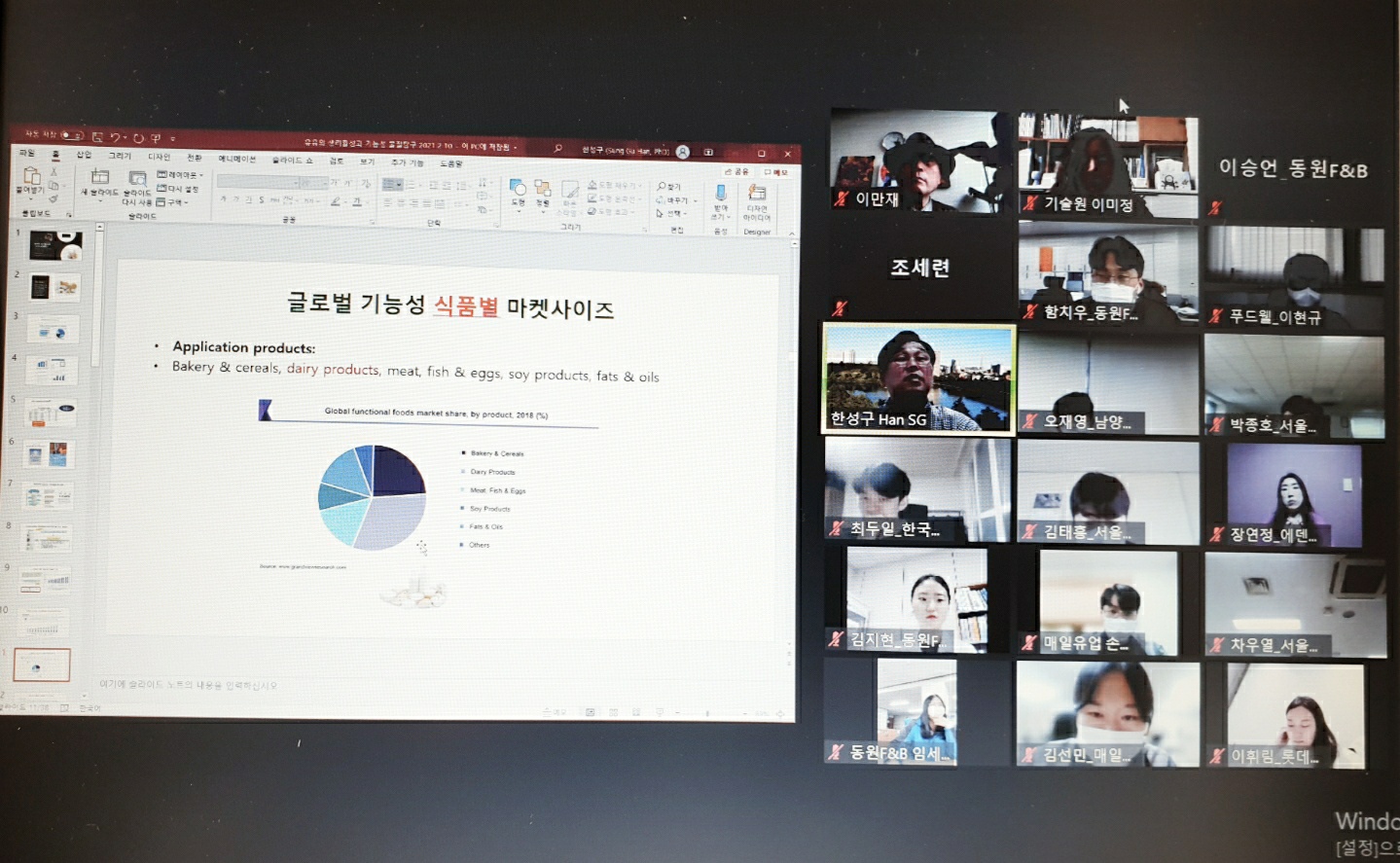This screenshot has height=863, width=1400.
Task: Click the language indicator 한국어 in status bar
Action: (x=89, y=707)
